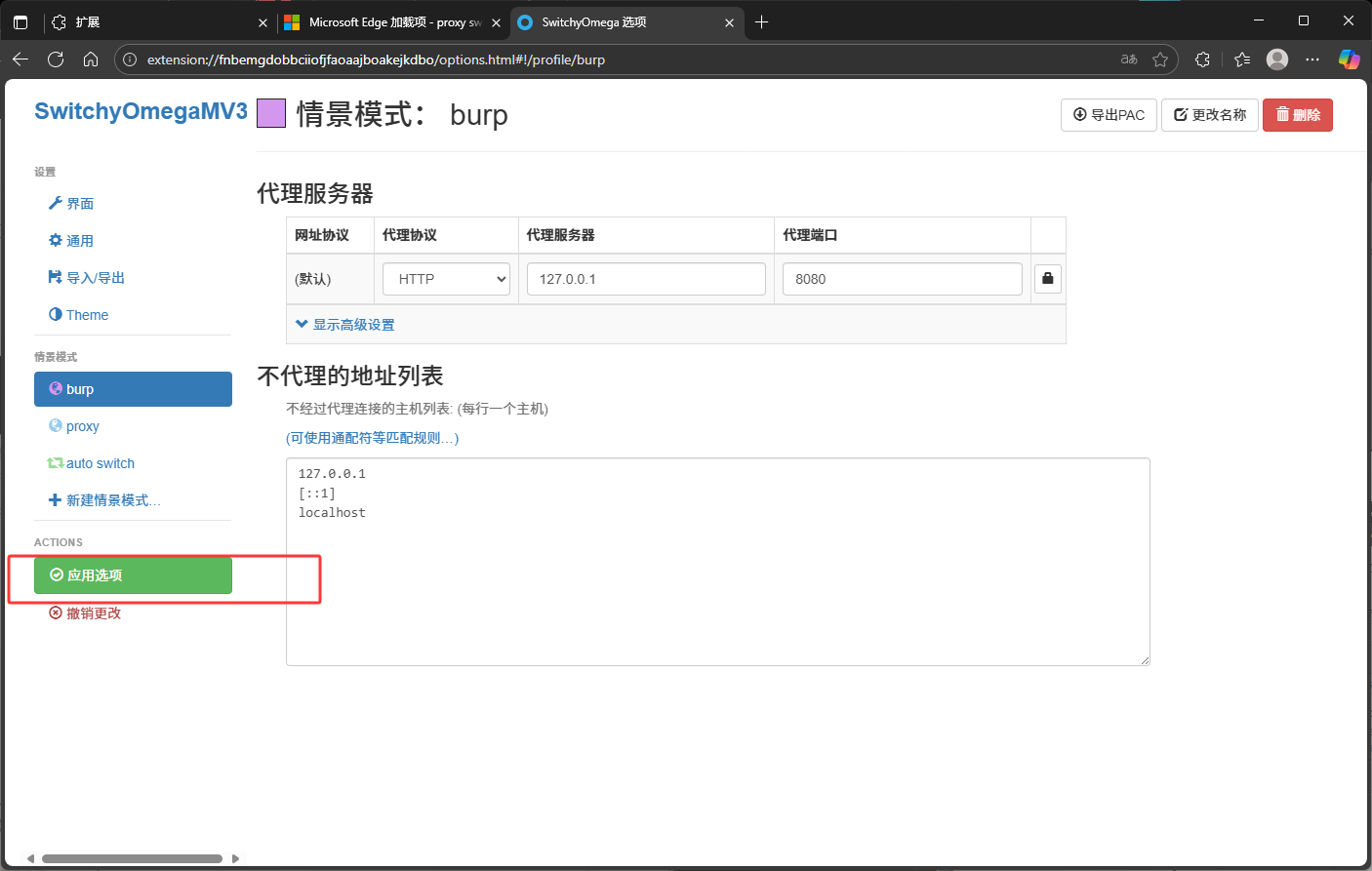Click the tab actions menu icon

(20, 21)
